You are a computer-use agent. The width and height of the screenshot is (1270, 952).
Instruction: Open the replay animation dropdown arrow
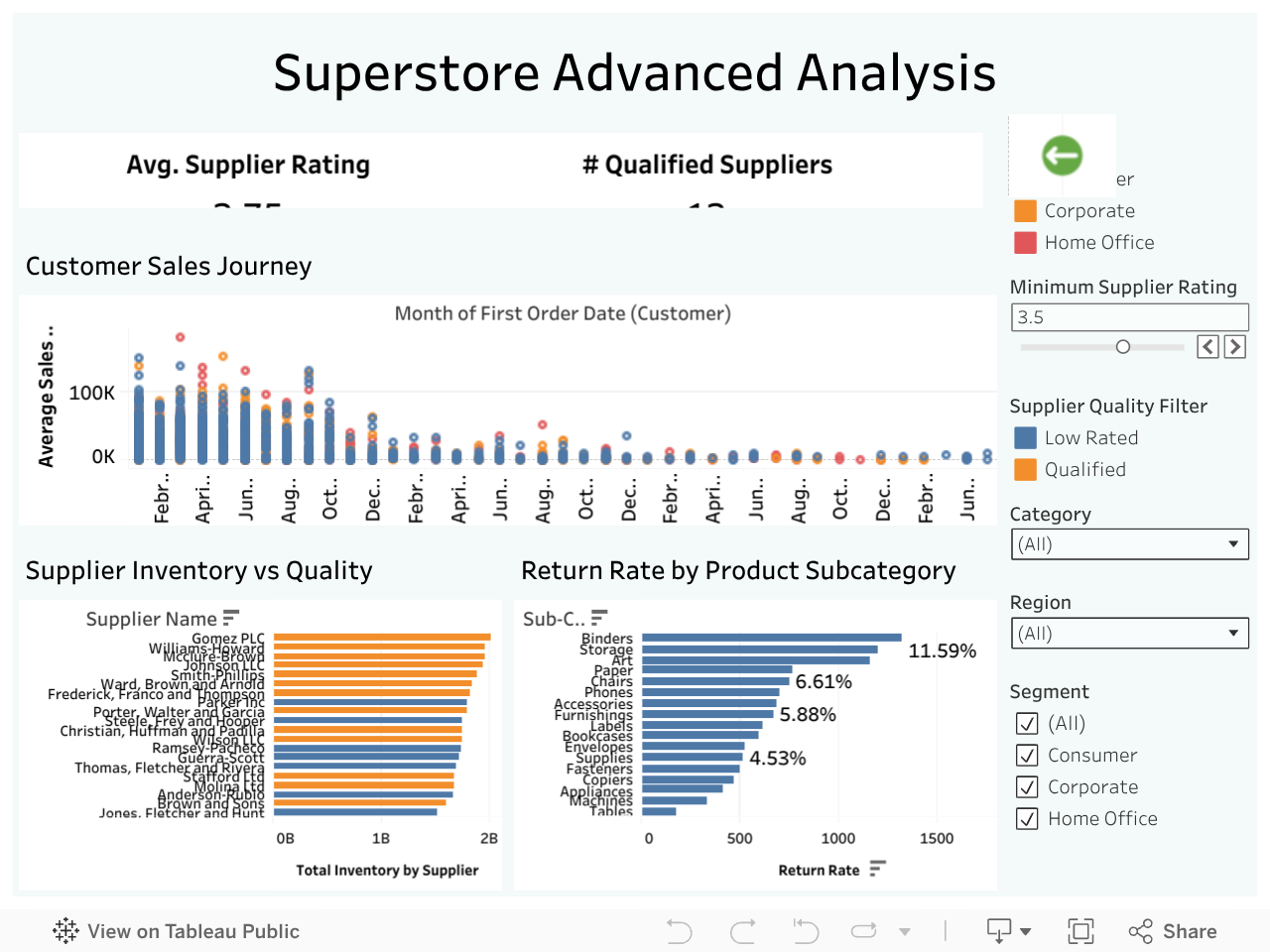pyautogui.click(x=905, y=931)
